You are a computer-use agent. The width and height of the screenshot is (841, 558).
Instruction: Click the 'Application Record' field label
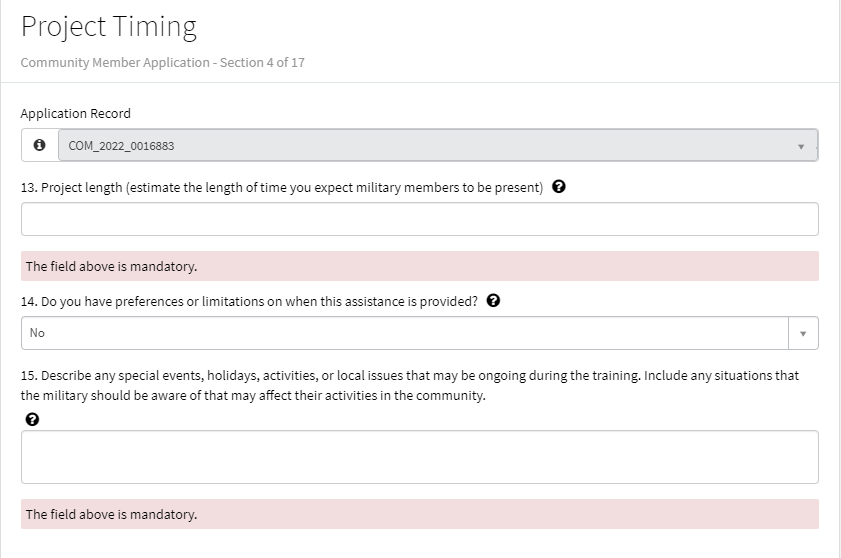coord(76,113)
